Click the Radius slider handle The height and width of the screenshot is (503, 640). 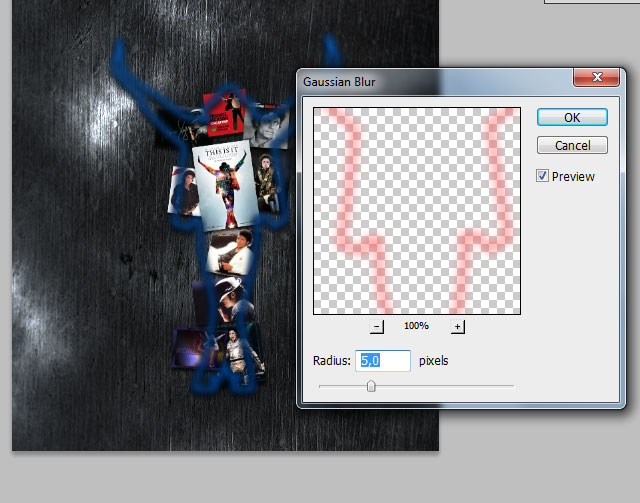point(371,386)
